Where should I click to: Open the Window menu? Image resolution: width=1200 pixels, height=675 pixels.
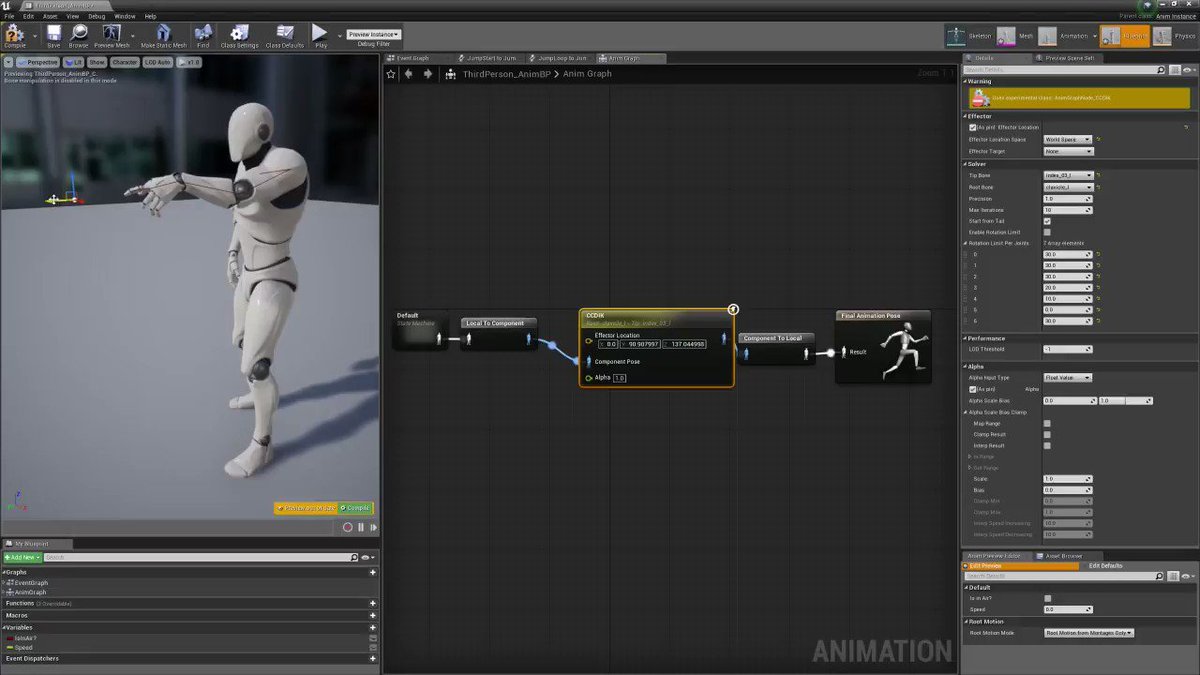125,16
